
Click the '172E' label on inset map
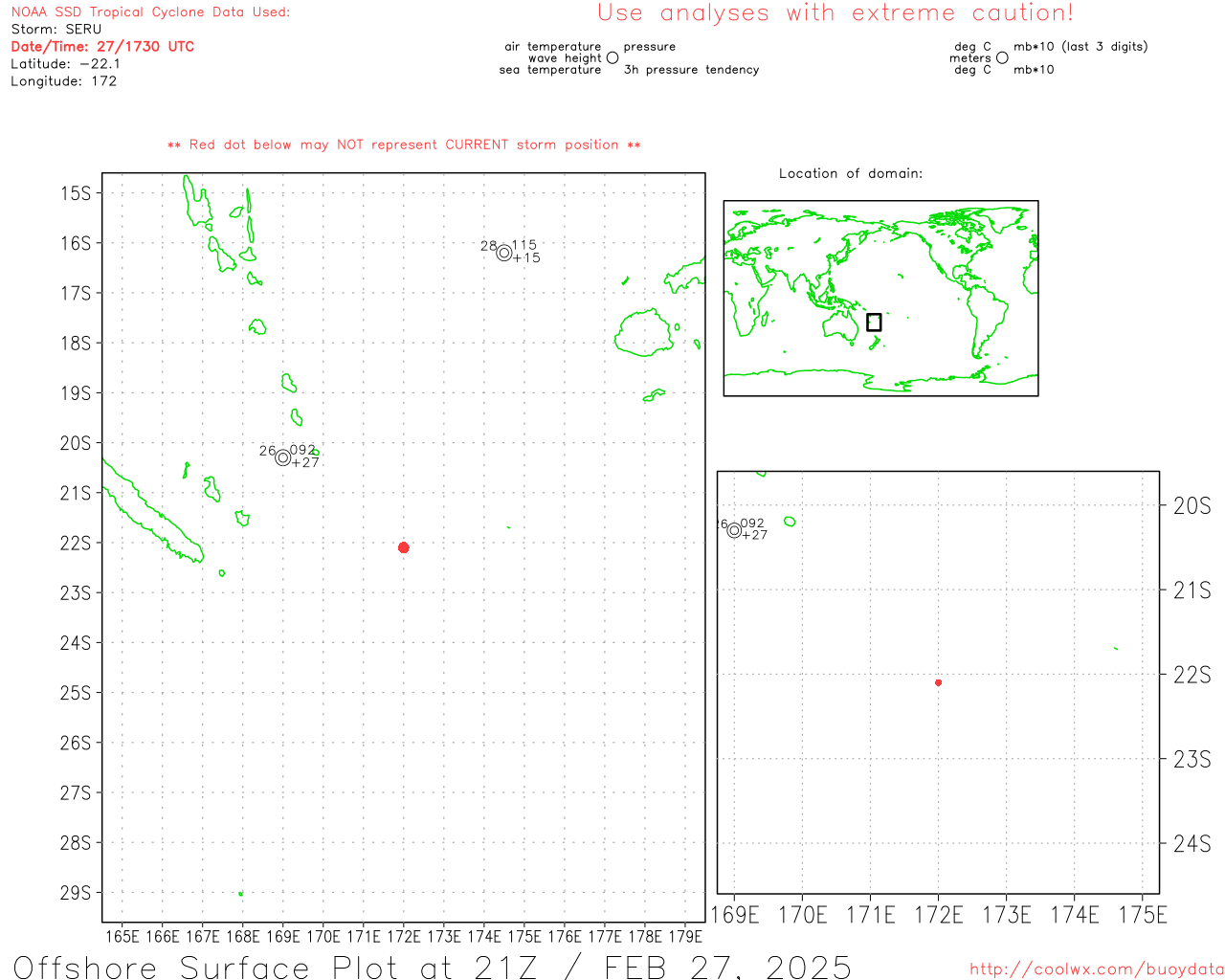click(x=939, y=915)
